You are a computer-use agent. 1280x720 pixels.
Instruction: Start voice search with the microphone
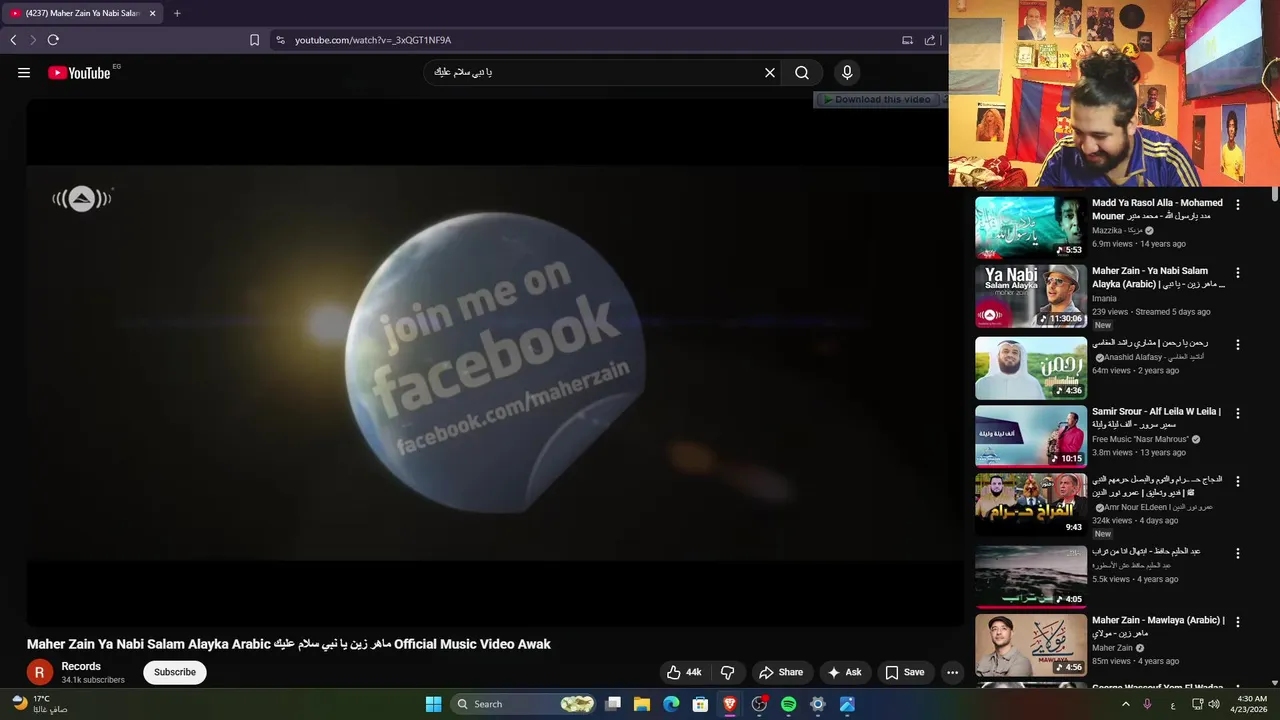(847, 72)
